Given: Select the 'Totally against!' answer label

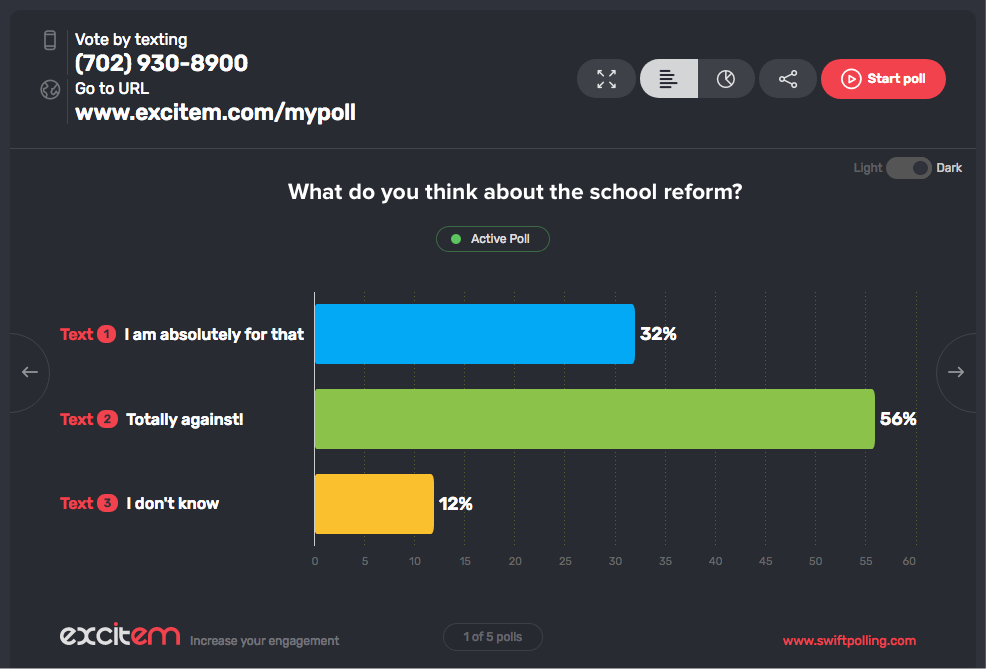Looking at the screenshot, I should tap(185, 419).
